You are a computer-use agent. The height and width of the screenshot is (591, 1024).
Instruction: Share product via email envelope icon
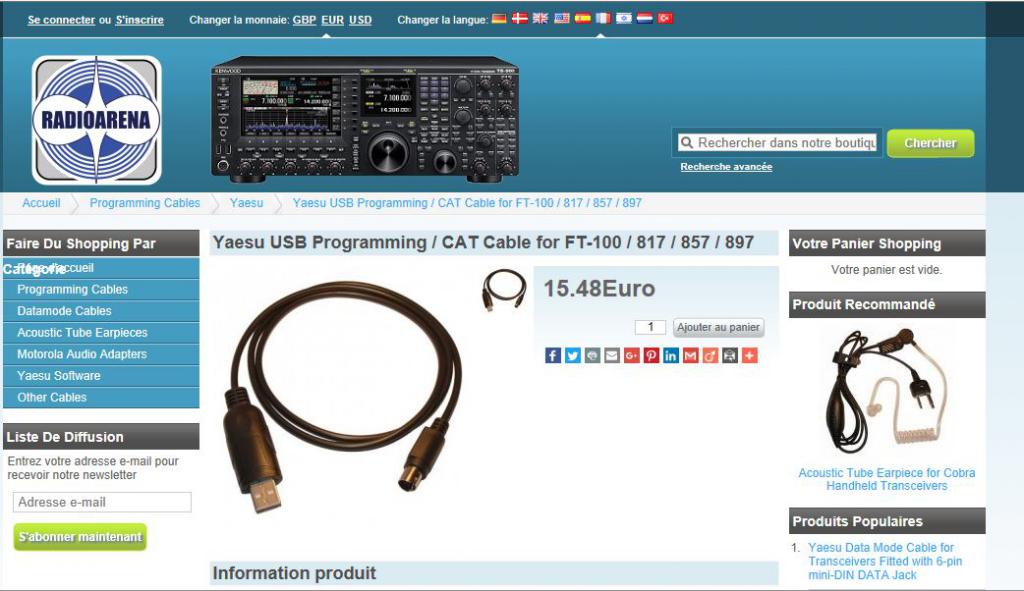612,355
